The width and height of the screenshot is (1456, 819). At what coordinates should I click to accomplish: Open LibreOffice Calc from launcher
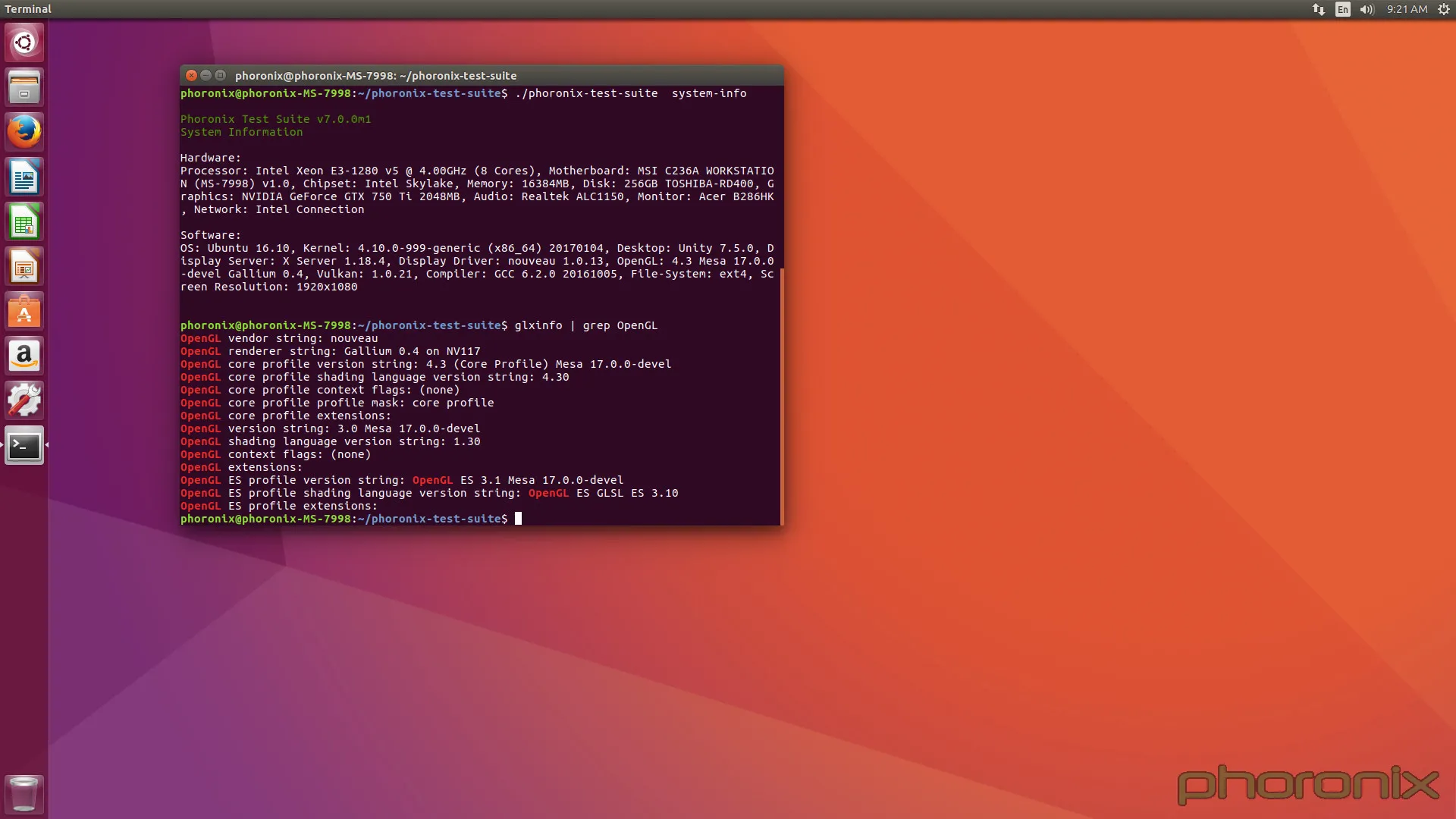(x=24, y=222)
